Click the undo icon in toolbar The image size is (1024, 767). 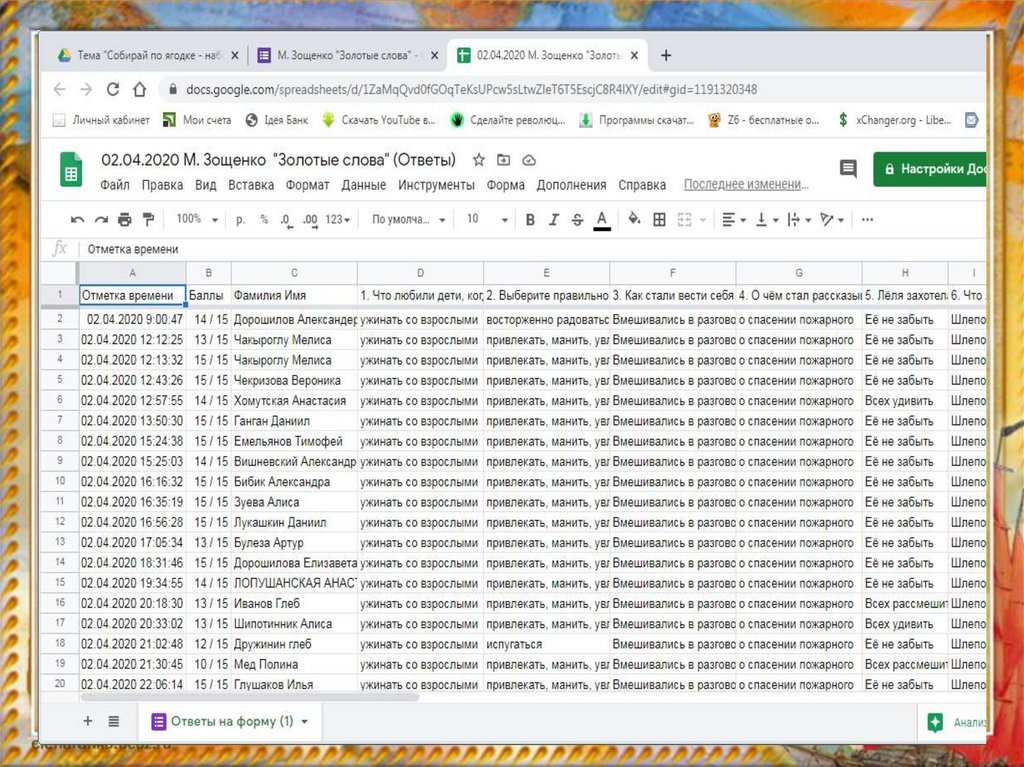point(77,220)
